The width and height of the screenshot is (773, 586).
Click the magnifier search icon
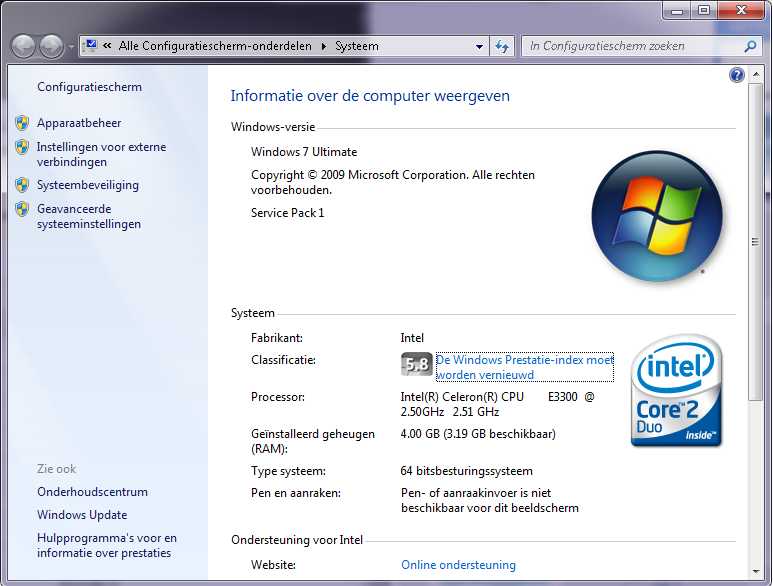750,46
